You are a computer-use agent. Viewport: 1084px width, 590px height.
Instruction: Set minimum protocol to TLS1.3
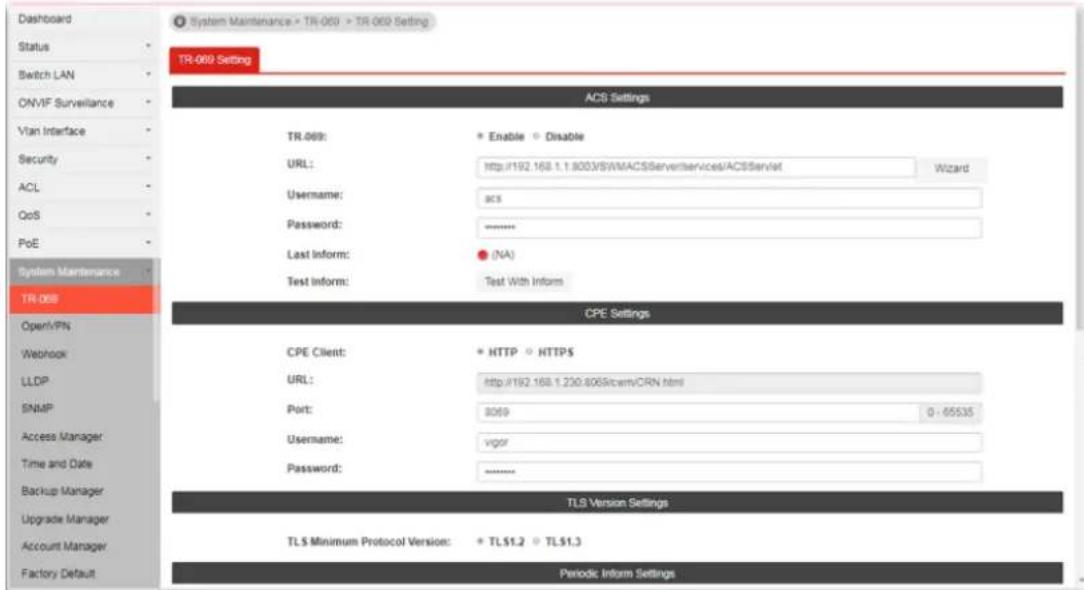(536, 542)
